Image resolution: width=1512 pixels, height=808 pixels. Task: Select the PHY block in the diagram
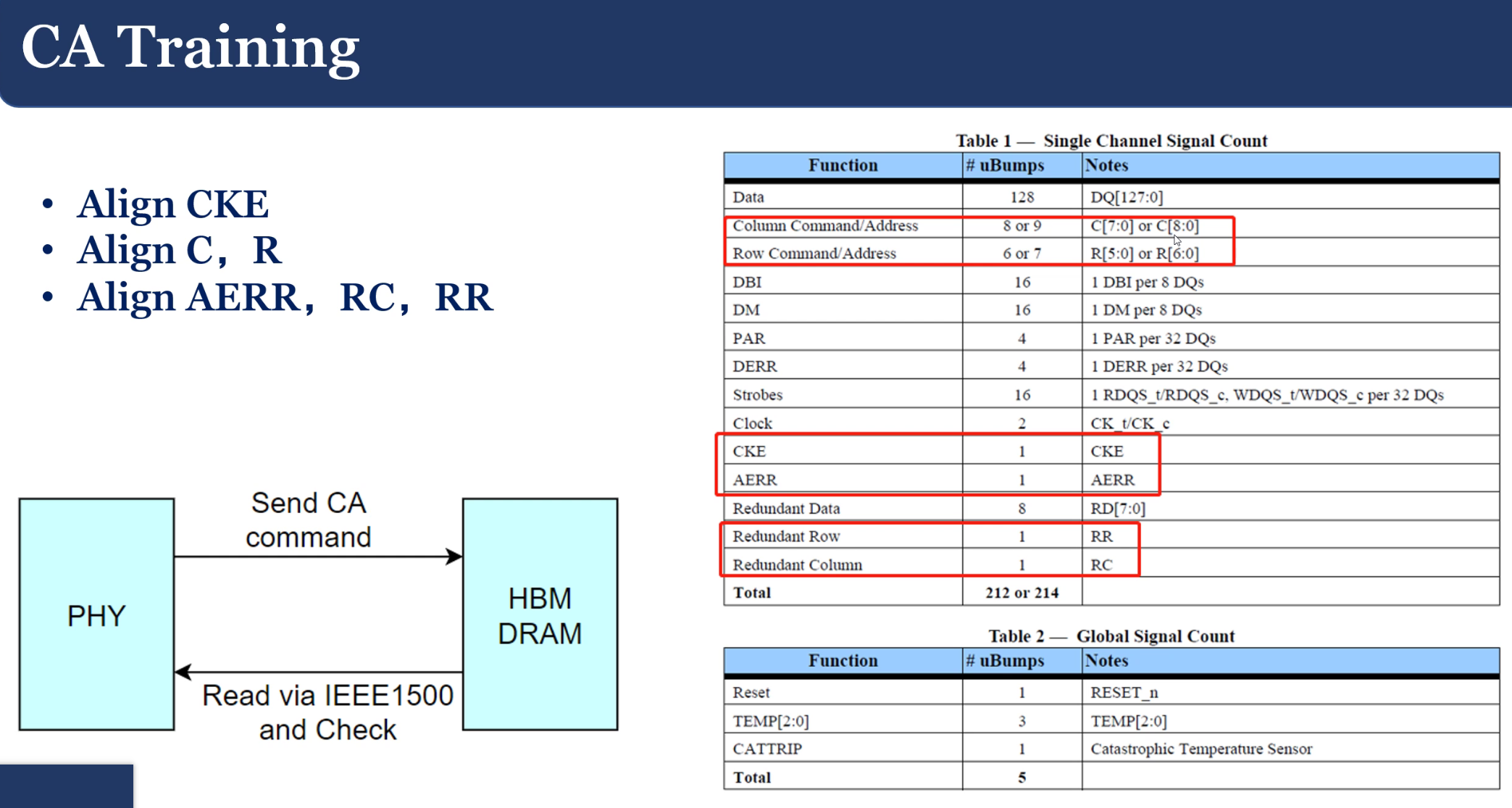[96, 615]
